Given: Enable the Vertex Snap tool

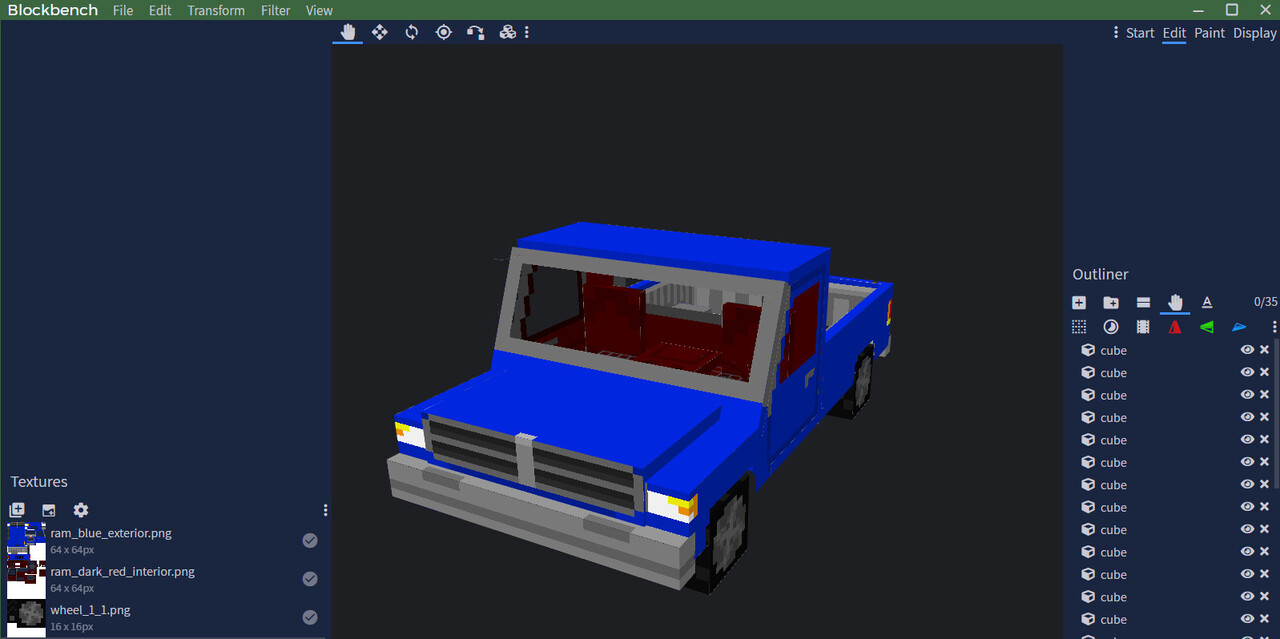Looking at the screenshot, I should [475, 32].
